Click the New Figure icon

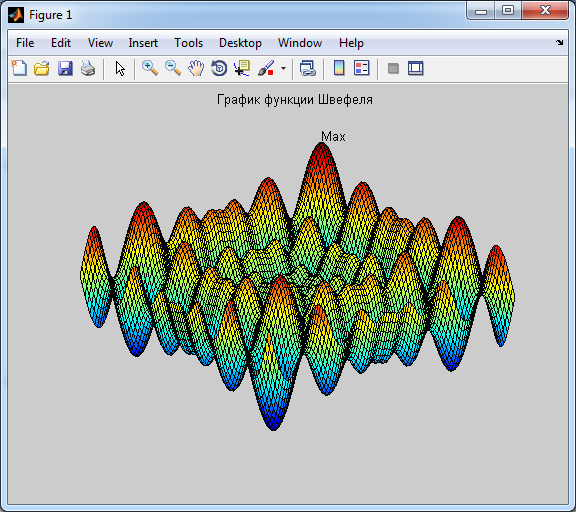[x=19, y=68]
